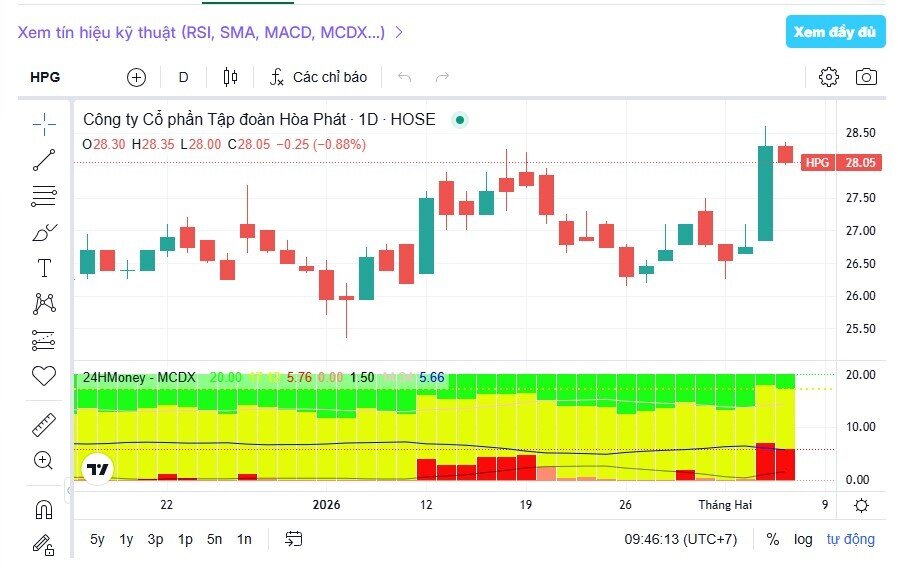Collapse the left drawing toolbar arrow

pos(69,491)
